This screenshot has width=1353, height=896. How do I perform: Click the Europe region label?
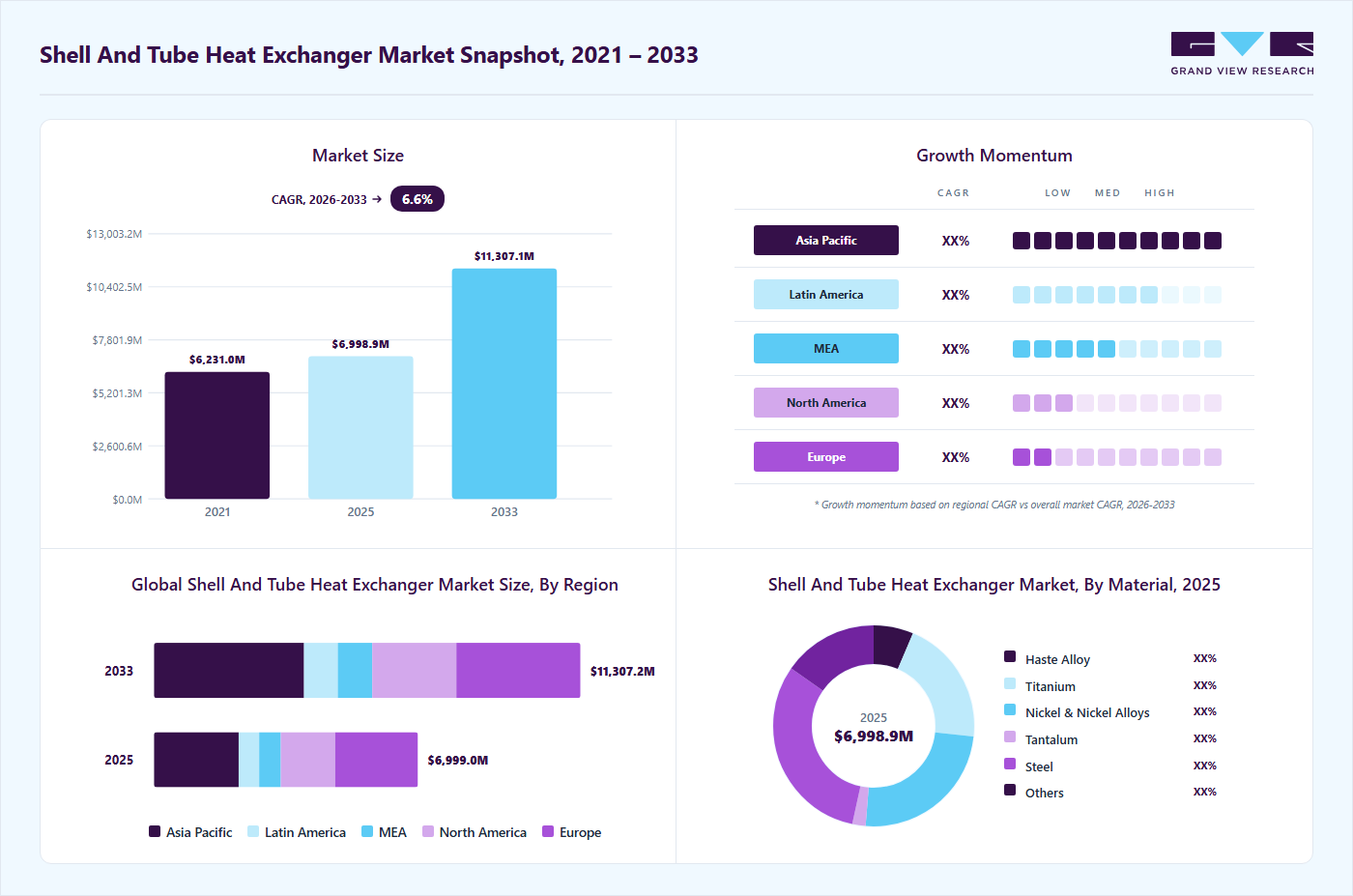(826, 457)
